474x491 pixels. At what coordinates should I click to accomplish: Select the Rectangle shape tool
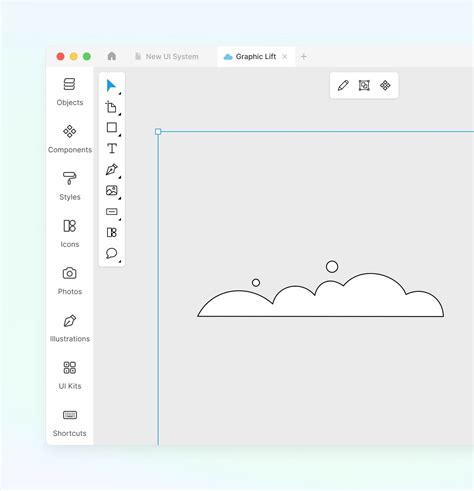[112, 127]
